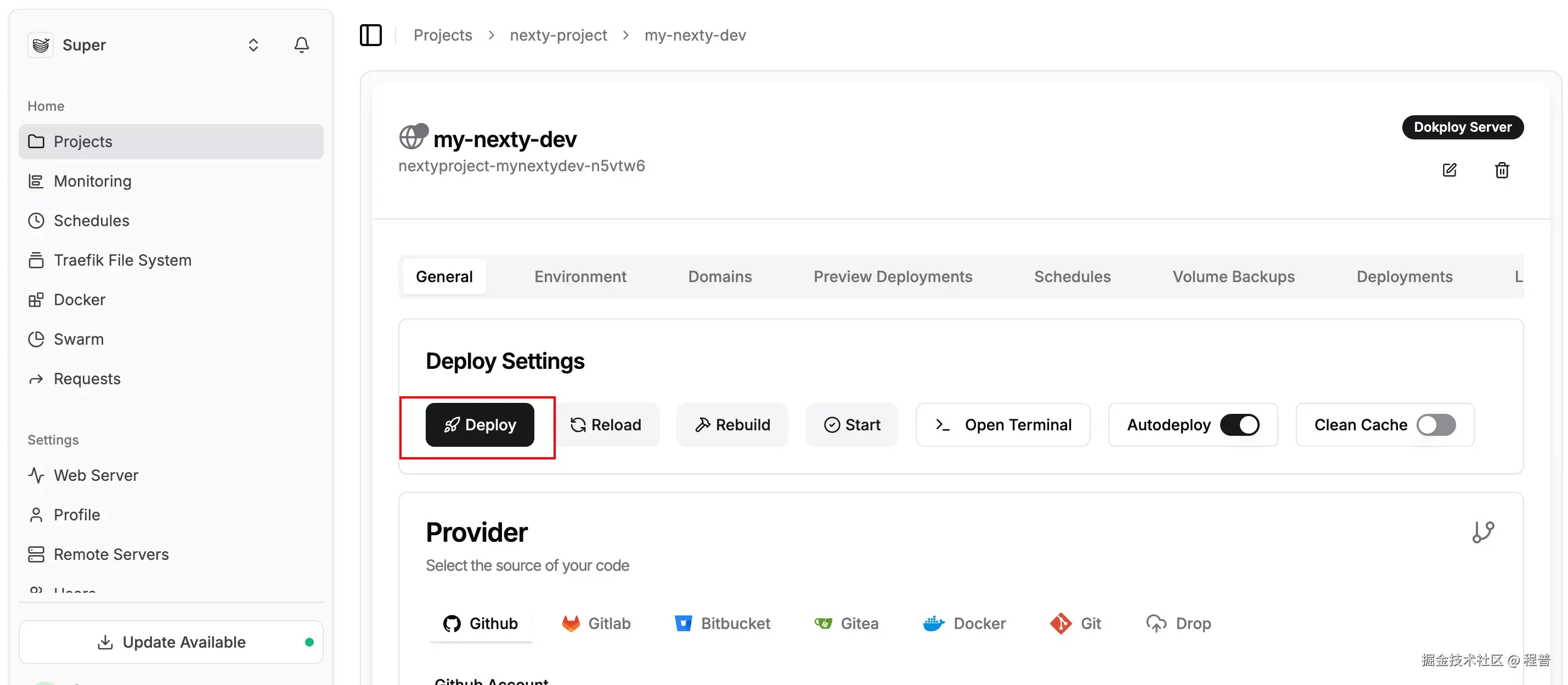The height and width of the screenshot is (685, 1568).
Task: Delete the application via the trash icon
Action: click(x=1502, y=170)
